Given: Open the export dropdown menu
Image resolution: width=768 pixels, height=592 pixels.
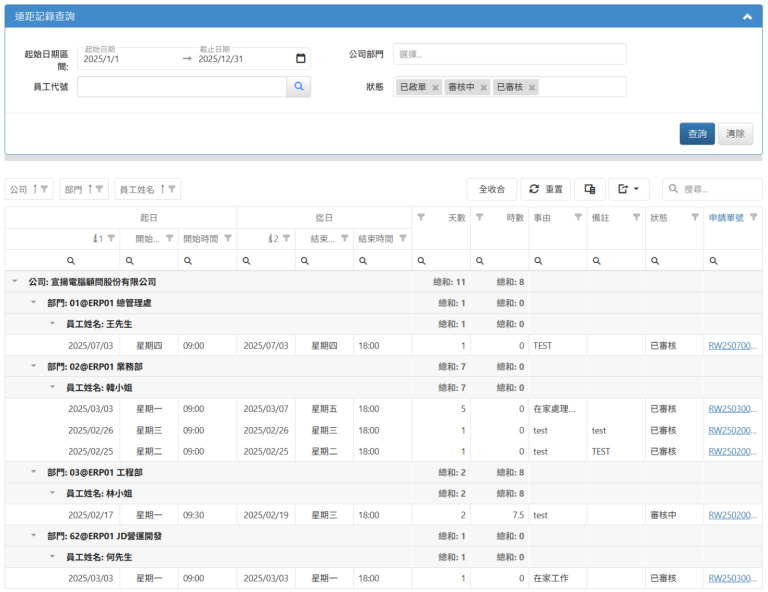Looking at the screenshot, I should pyautogui.click(x=630, y=189).
